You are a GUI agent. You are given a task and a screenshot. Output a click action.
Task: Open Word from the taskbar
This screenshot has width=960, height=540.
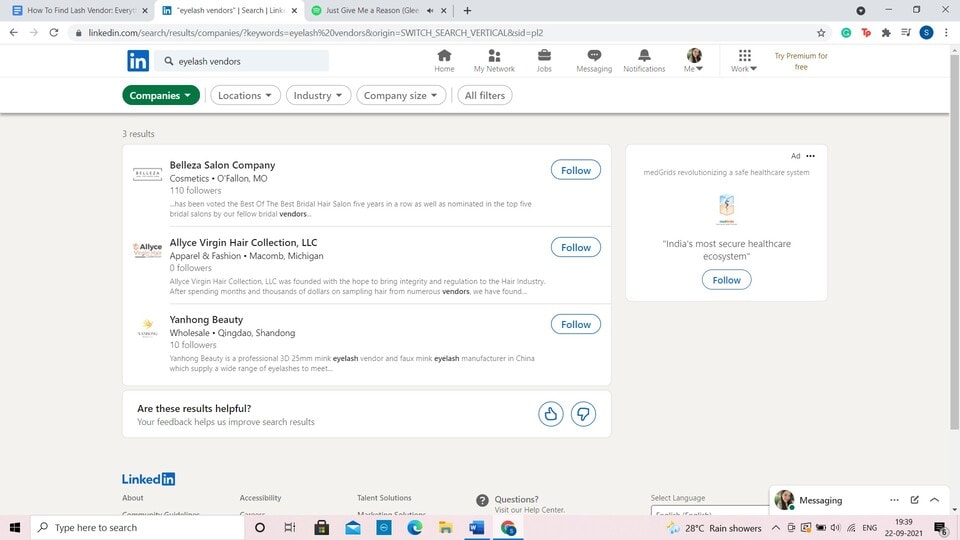[477, 527]
